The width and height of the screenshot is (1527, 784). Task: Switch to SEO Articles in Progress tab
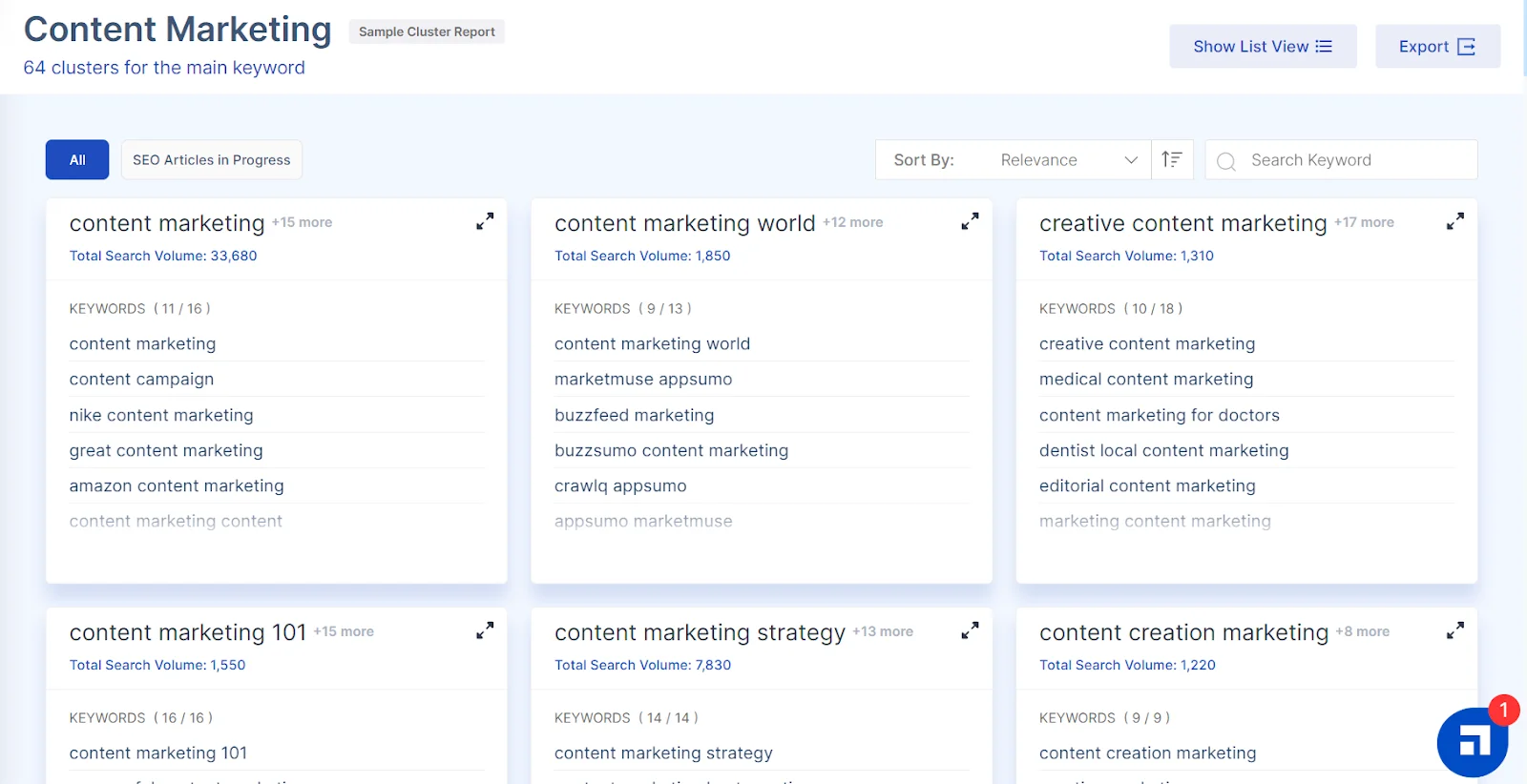(x=211, y=160)
